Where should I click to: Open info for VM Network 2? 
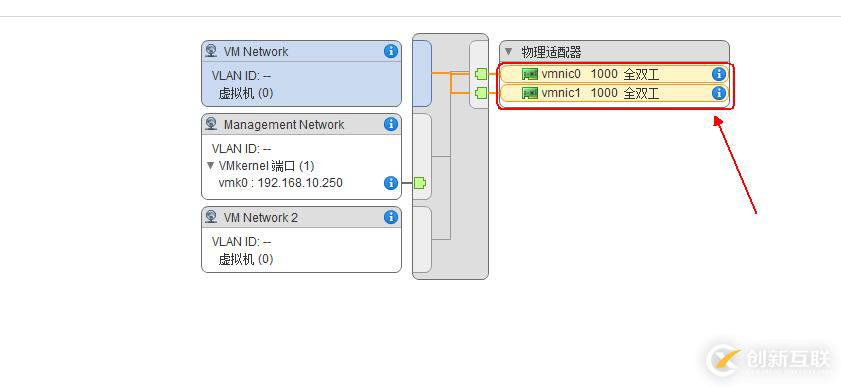391,217
